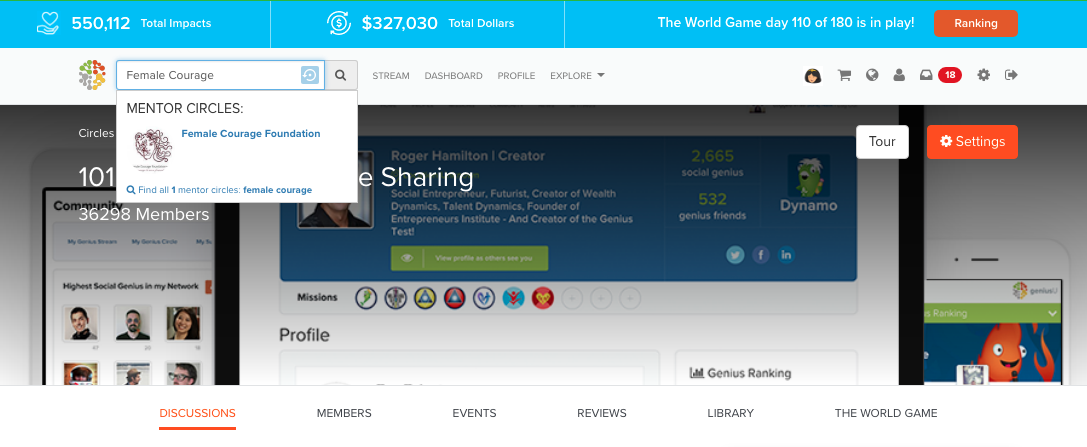Click the Circles breadcrumb link

pyautogui.click(x=96, y=133)
